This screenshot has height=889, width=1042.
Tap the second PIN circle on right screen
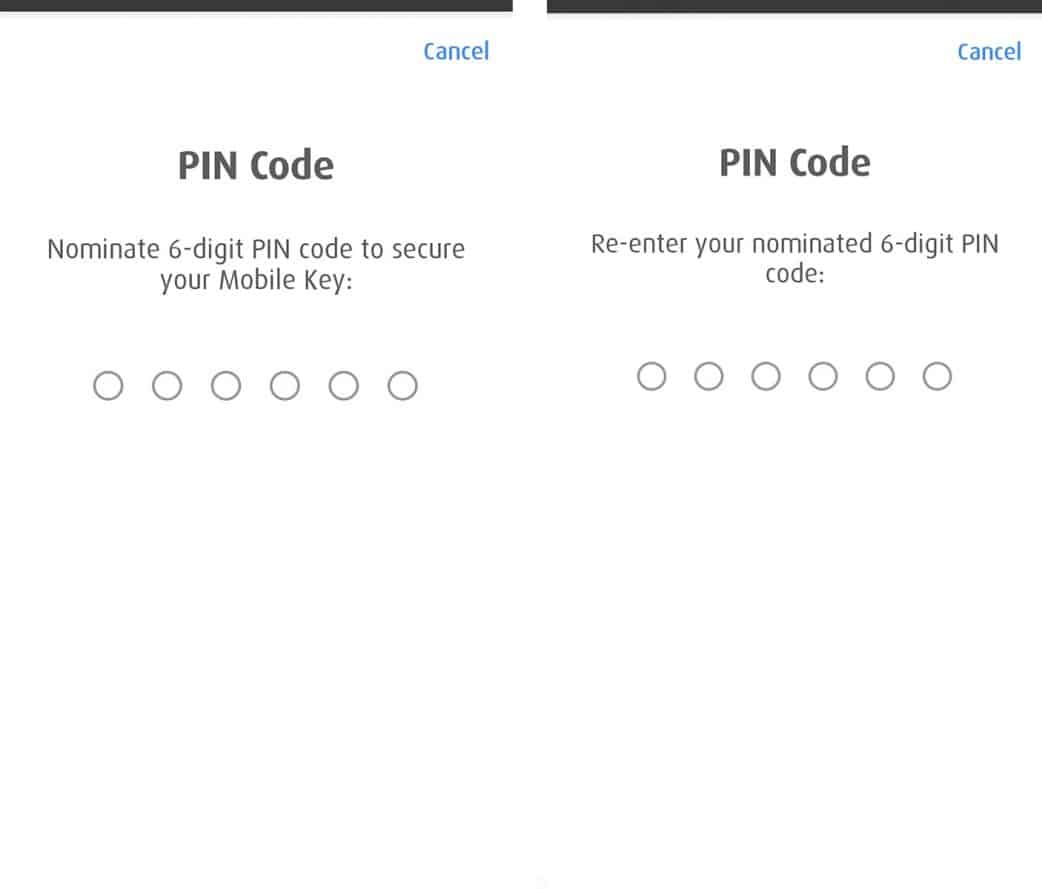point(709,376)
